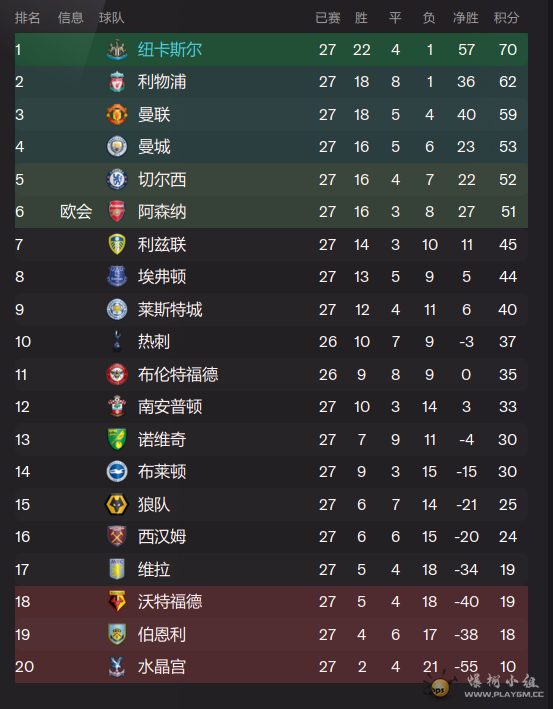Open the Watford crest icon
This screenshot has width=553, height=709.
pyautogui.click(x=117, y=601)
